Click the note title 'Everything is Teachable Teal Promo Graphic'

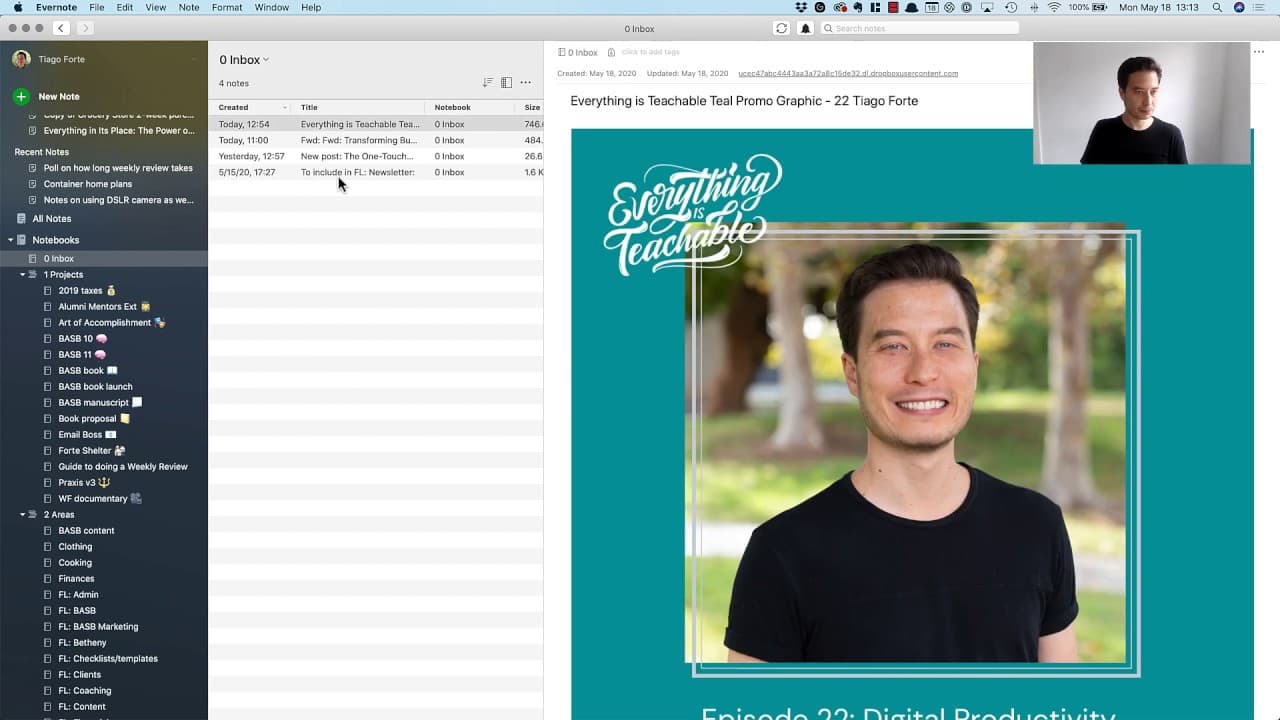click(744, 101)
